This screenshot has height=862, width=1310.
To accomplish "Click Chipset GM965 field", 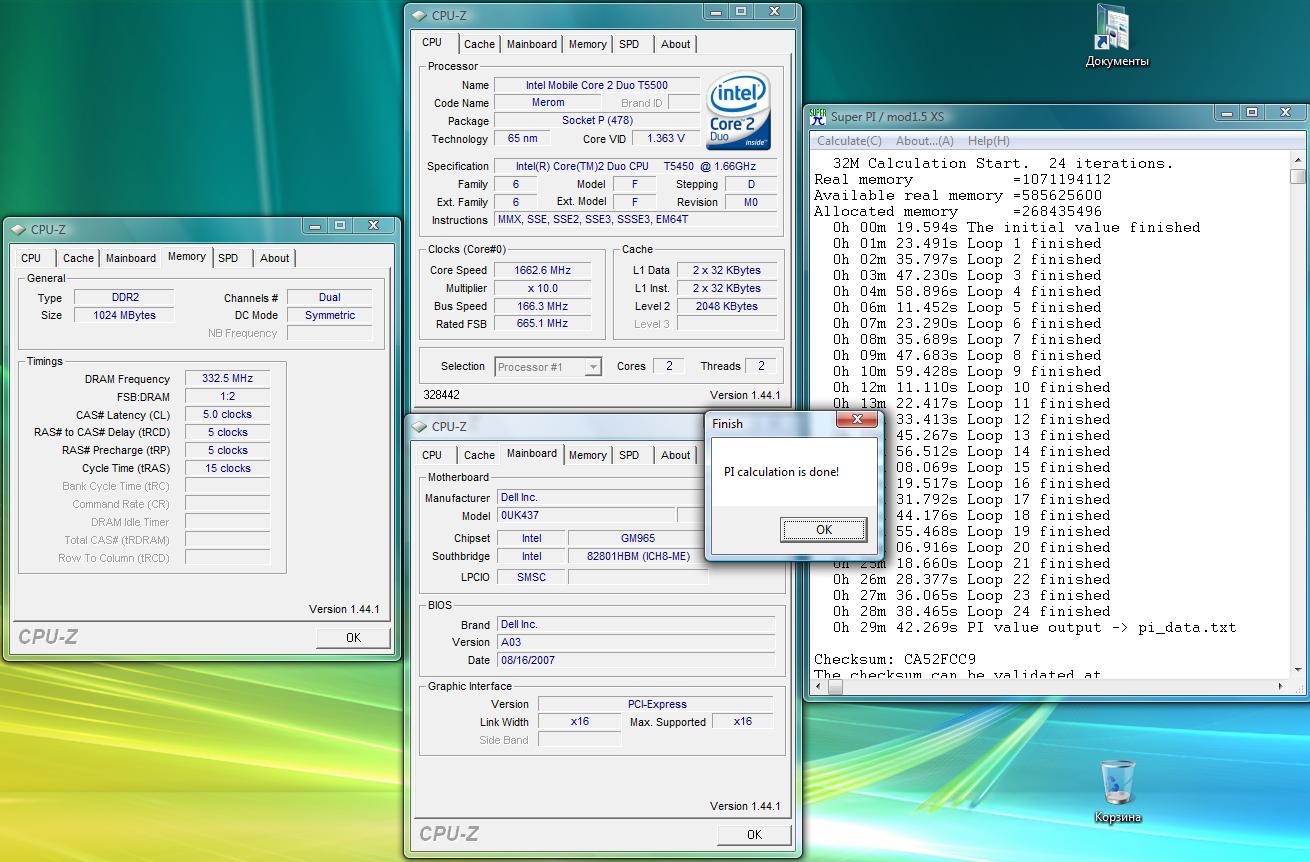I will click(637, 538).
